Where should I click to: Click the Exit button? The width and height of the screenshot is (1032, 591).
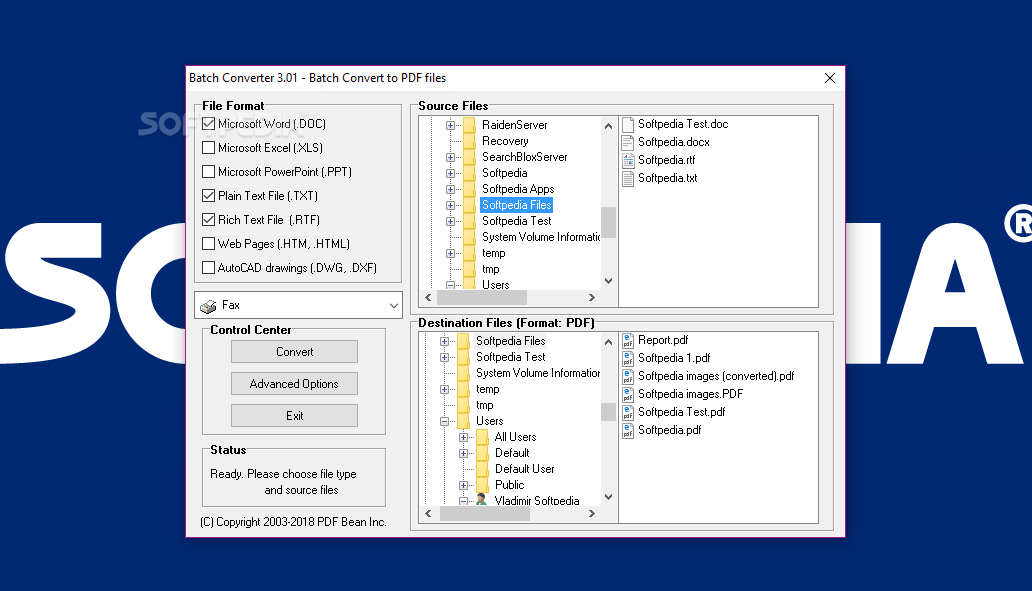coord(294,416)
